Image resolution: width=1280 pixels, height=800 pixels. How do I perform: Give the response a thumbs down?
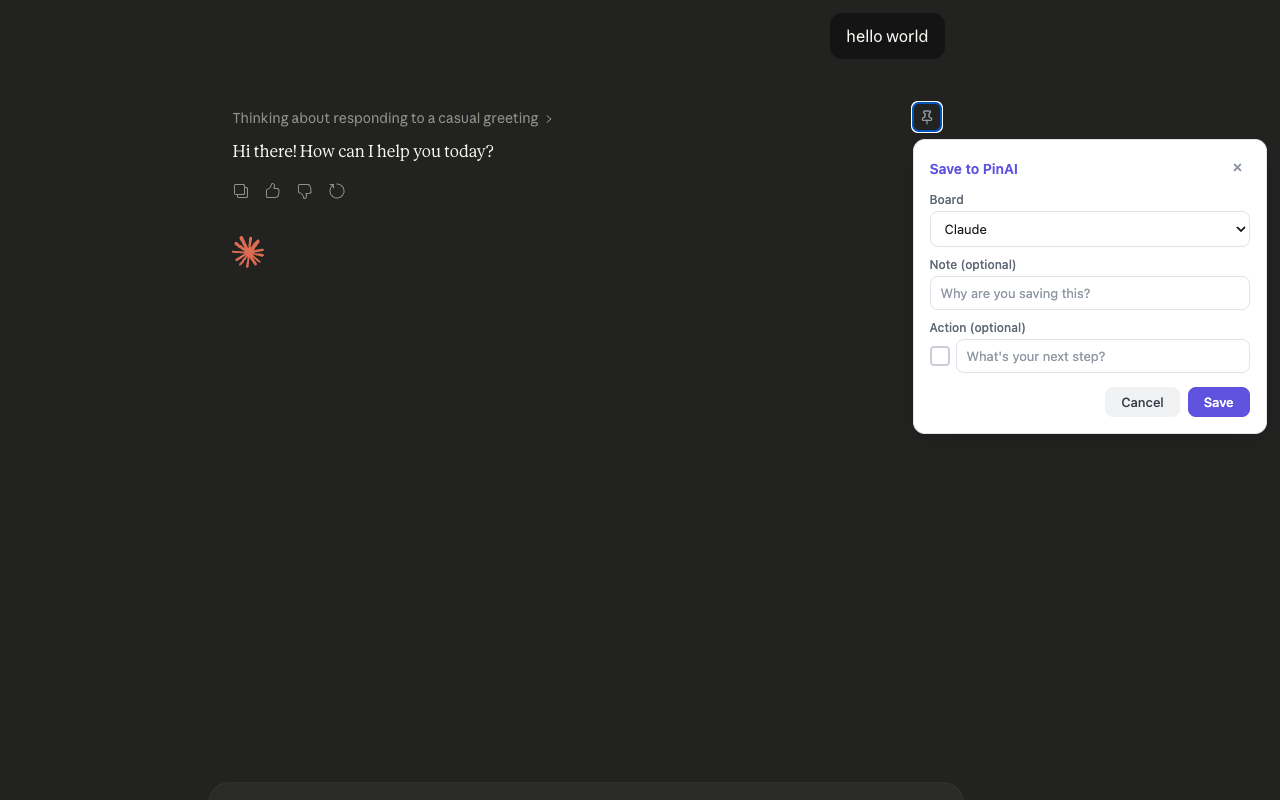tap(305, 191)
